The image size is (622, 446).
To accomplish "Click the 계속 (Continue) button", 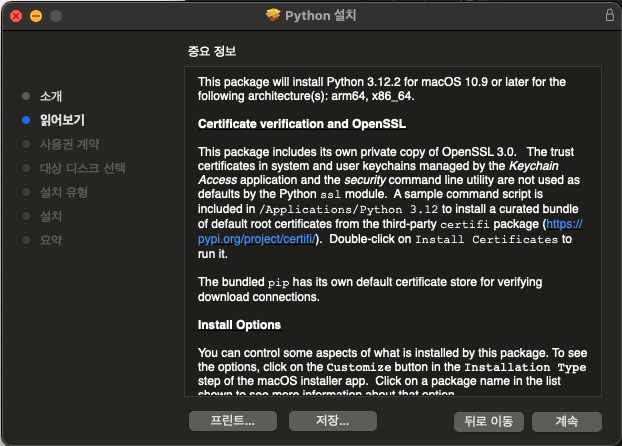I will tap(566, 421).
